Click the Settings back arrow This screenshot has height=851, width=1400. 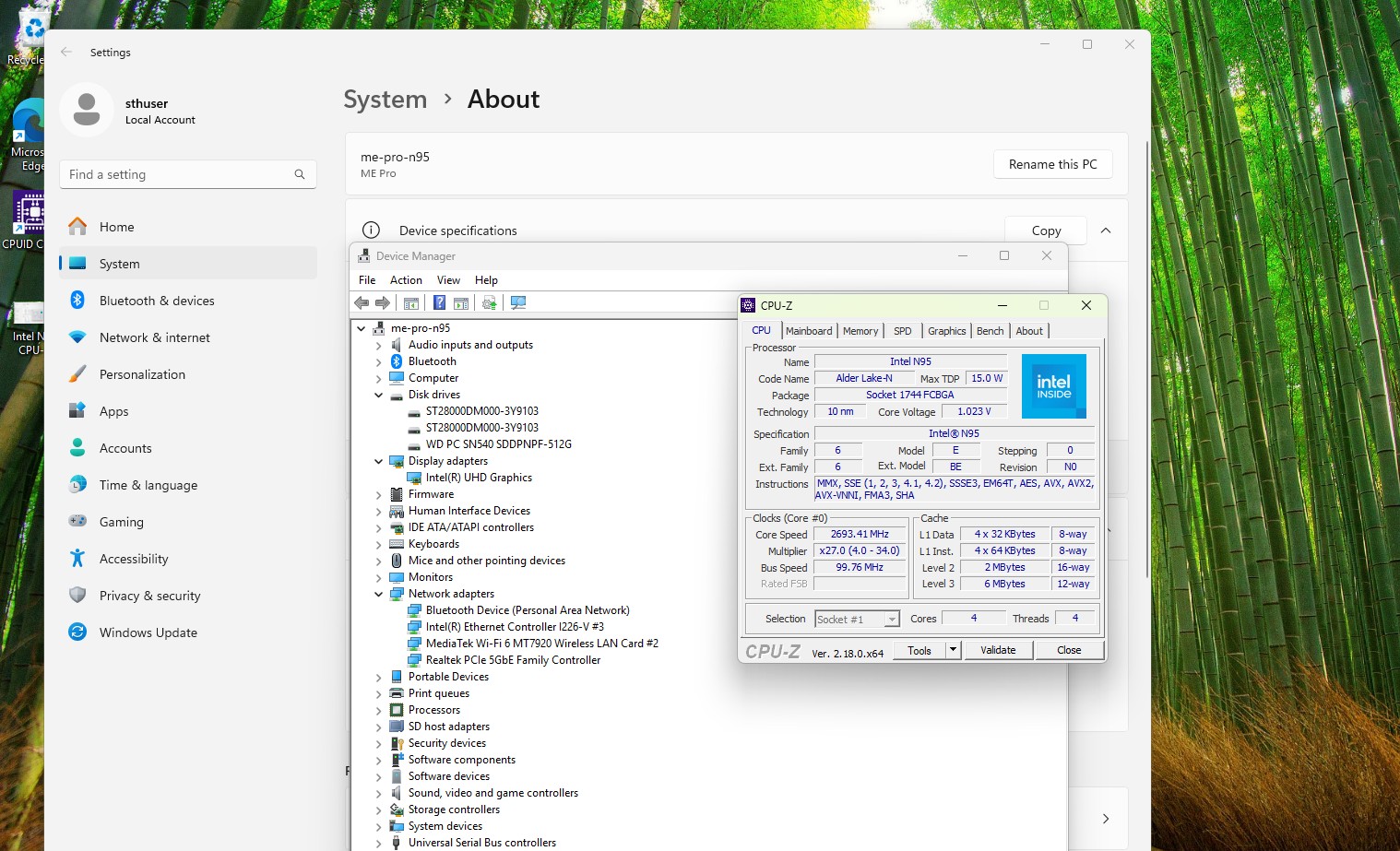point(66,53)
